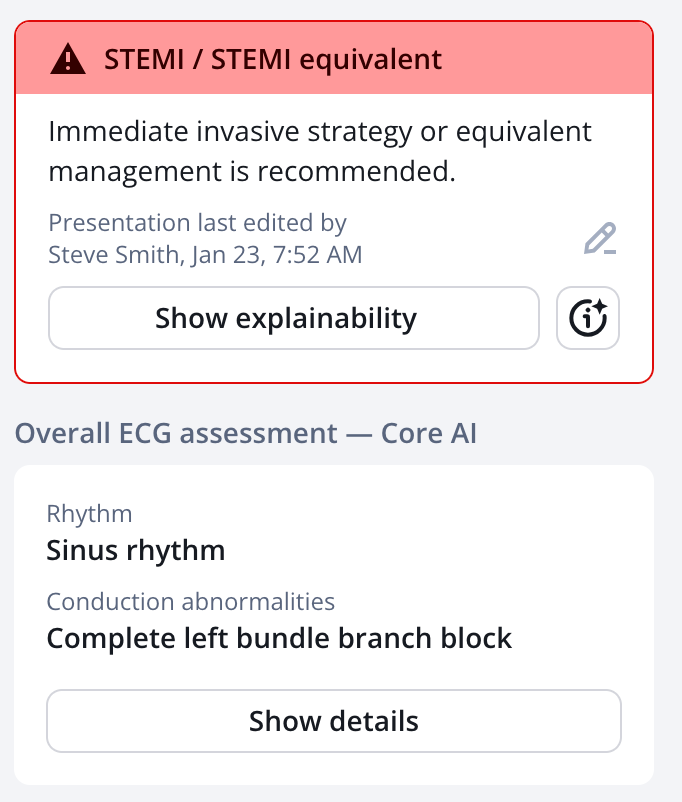Click the warning triangle icon
682x802 pixels.
point(68,59)
